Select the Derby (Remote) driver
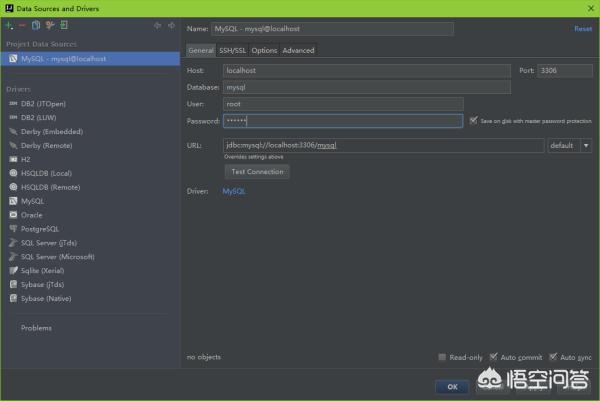The width and height of the screenshot is (600, 401). tap(46, 145)
